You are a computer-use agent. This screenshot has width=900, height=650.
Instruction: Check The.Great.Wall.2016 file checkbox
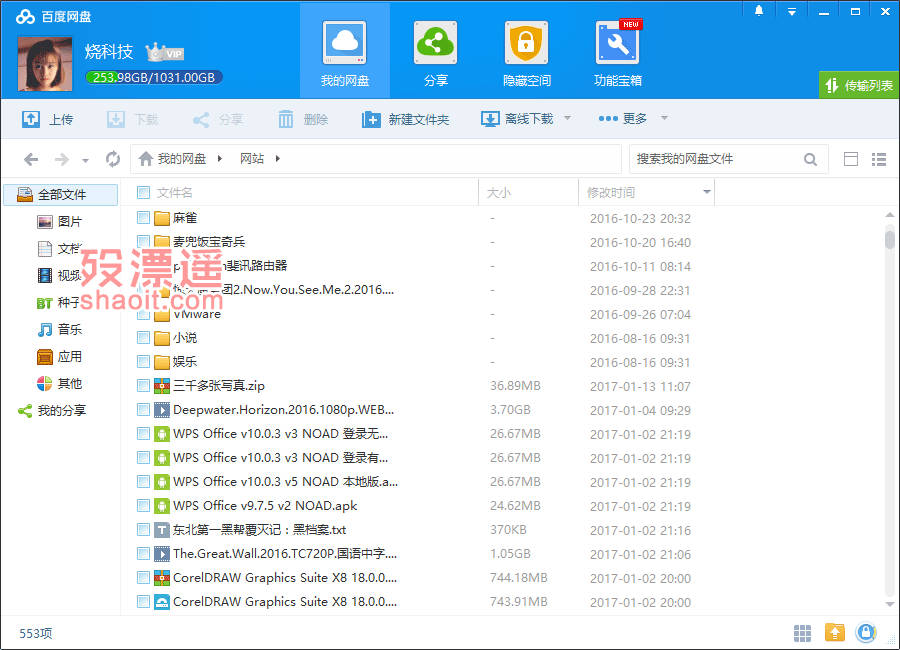pos(143,554)
